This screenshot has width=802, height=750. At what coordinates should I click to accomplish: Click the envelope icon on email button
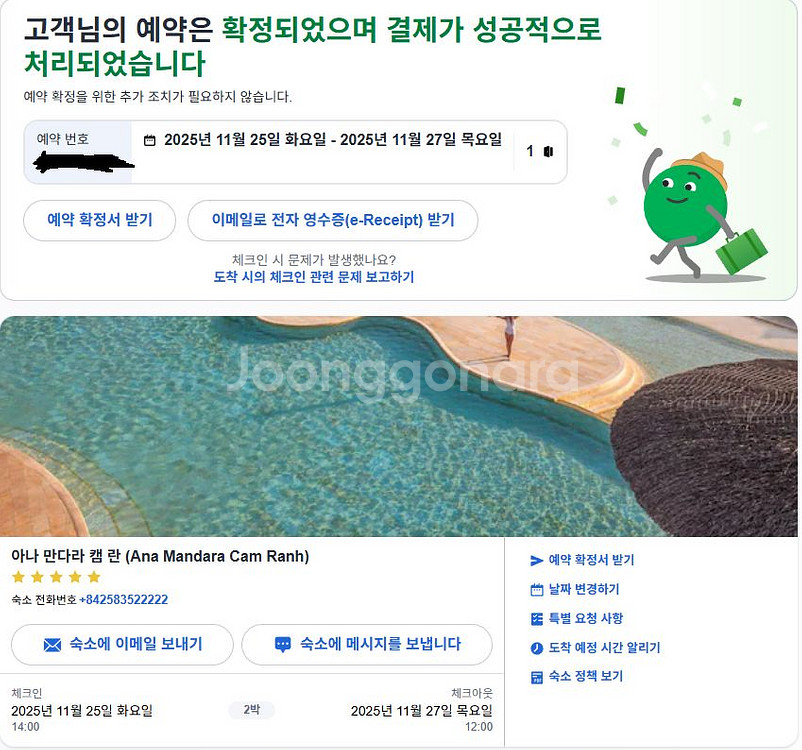[x=52, y=645]
